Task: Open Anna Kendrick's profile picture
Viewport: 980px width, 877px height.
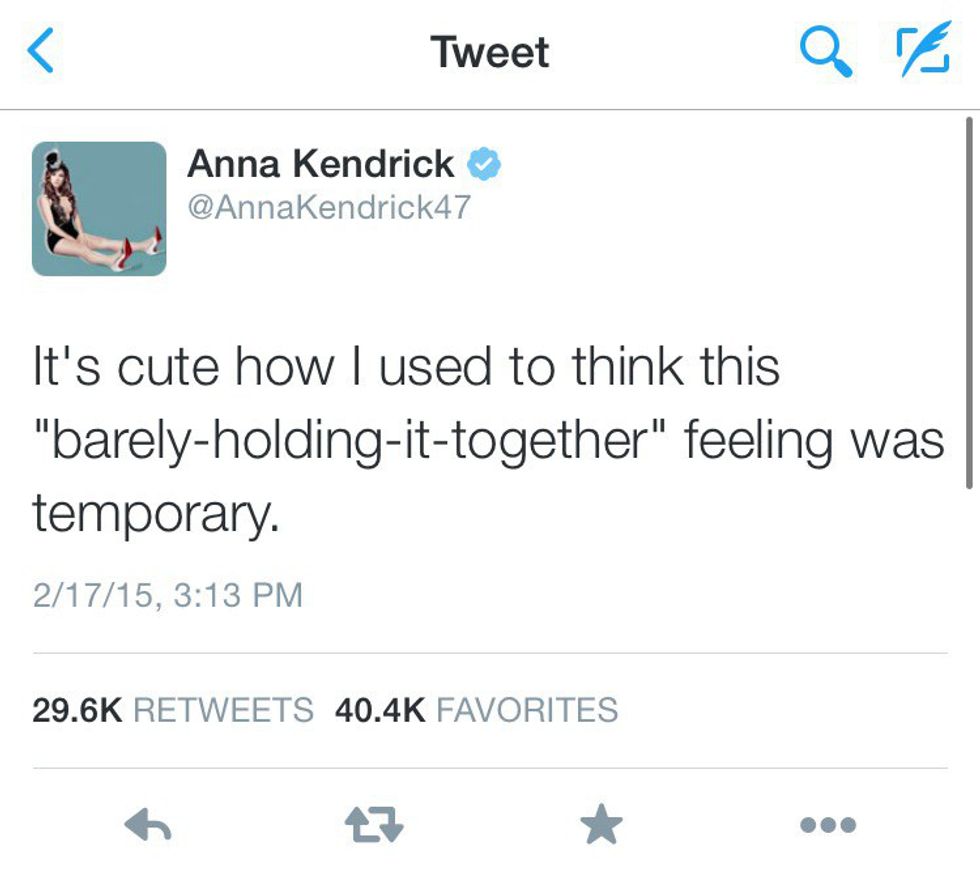Action: pyautogui.click(x=99, y=208)
